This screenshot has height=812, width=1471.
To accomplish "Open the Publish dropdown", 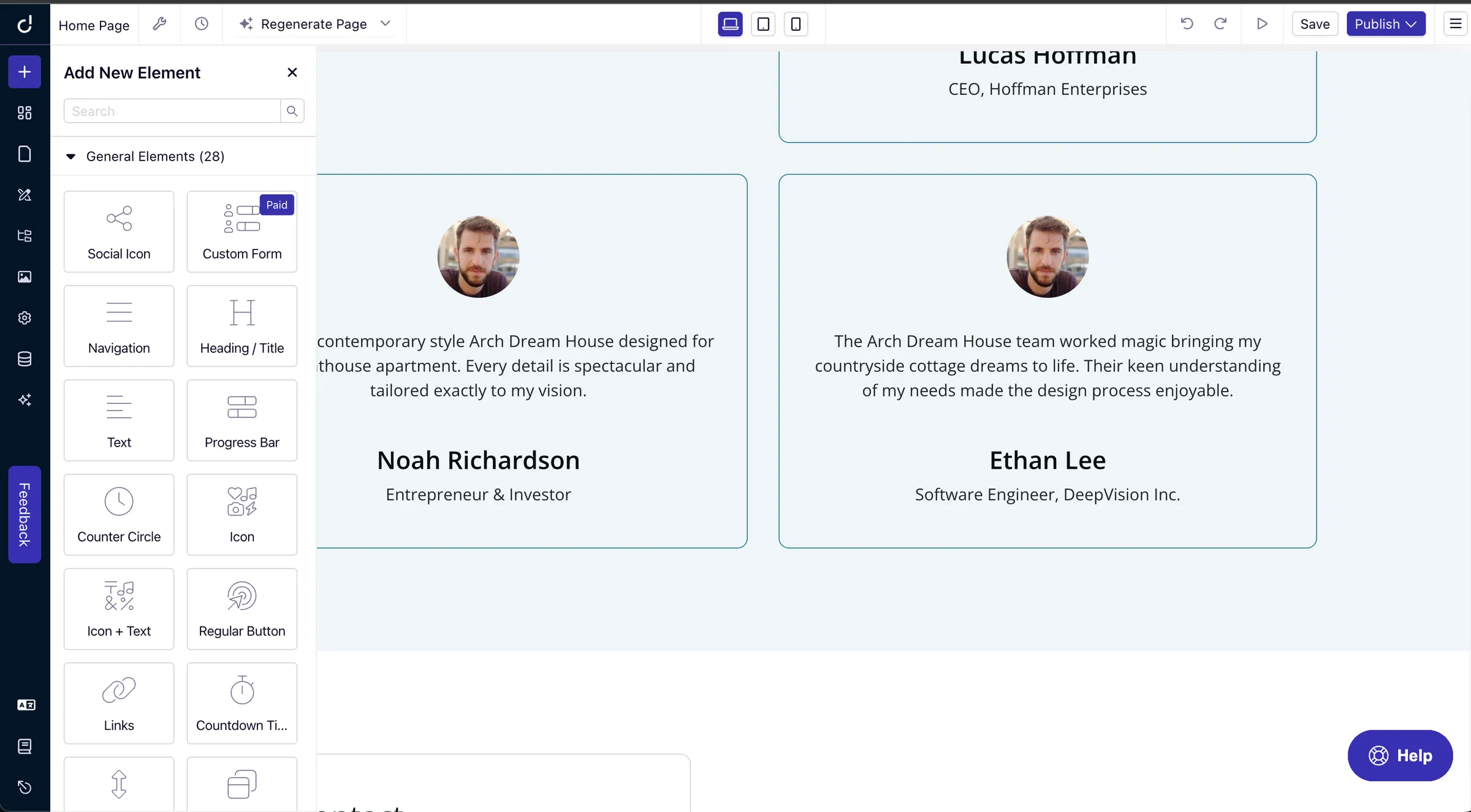I will [x=1385, y=24].
